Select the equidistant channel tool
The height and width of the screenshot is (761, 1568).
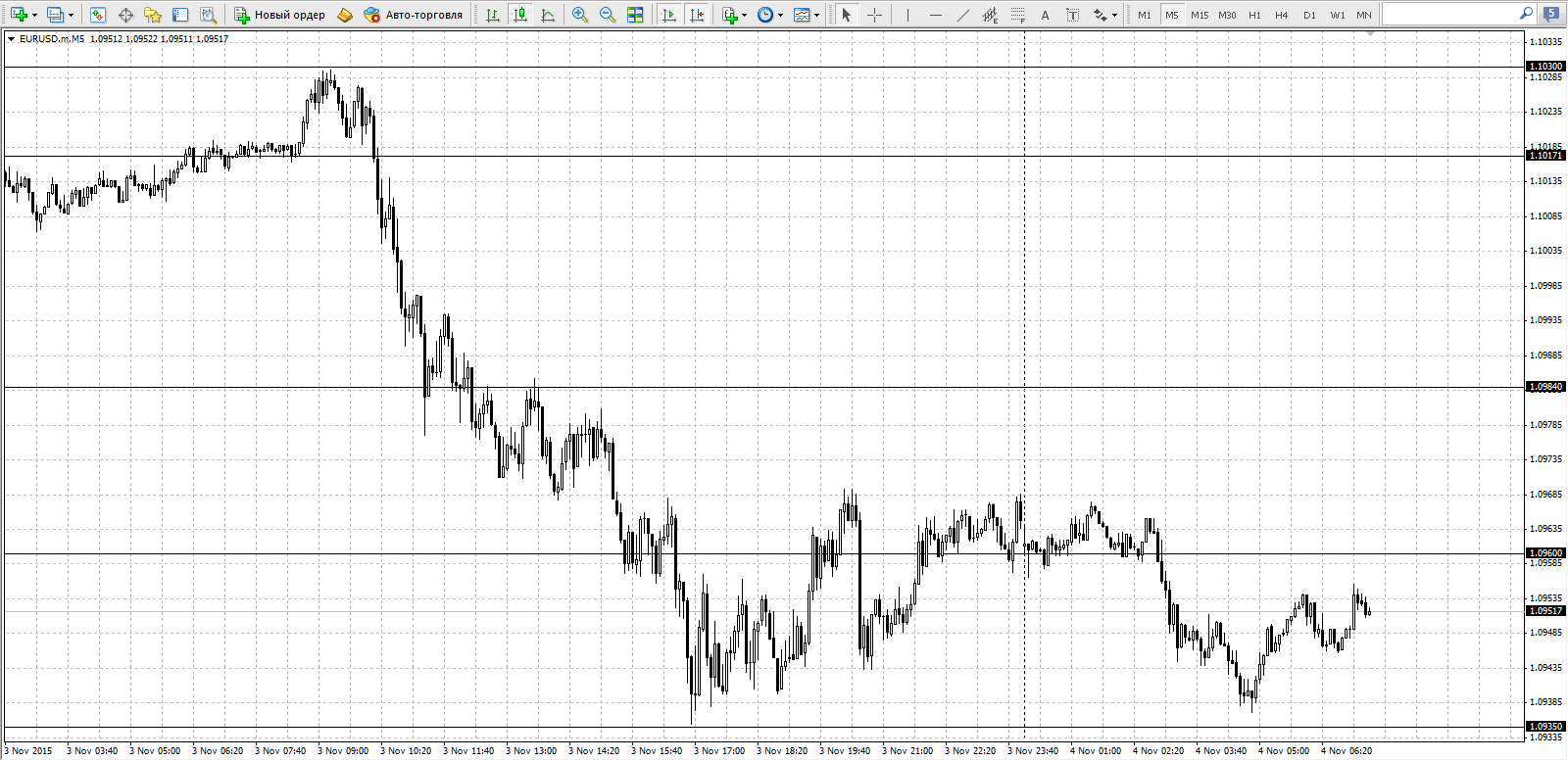(990, 15)
